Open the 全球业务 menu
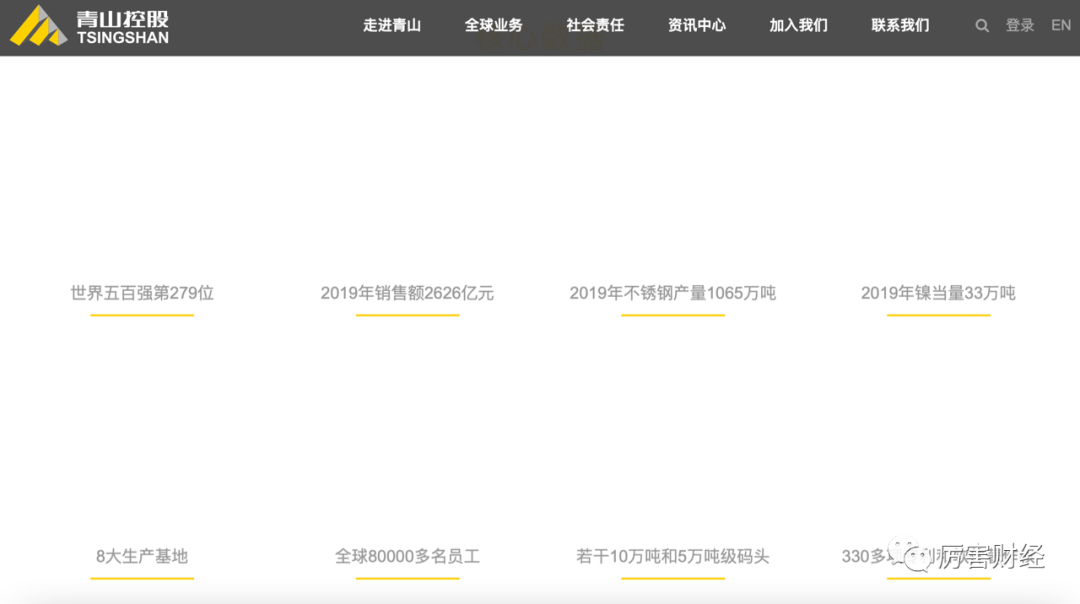Viewport: 1080px width, 604px height. click(x=493, y=25)
